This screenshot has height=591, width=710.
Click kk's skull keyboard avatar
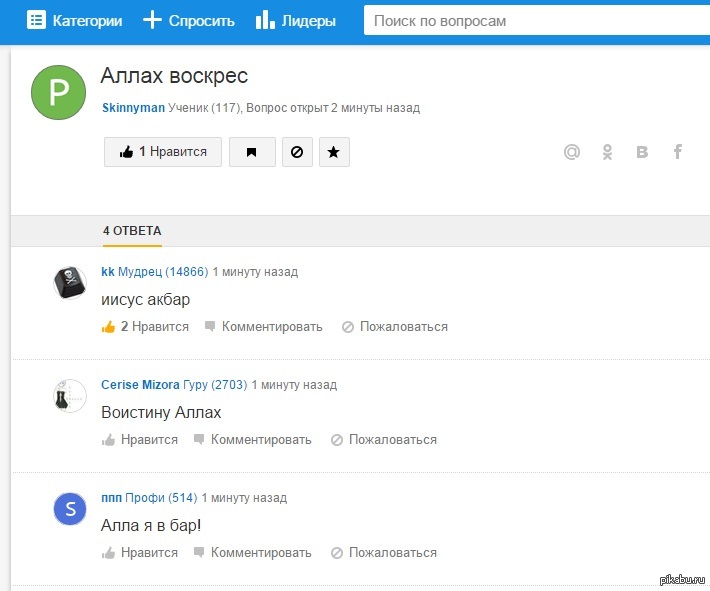(x=70, y=283)
